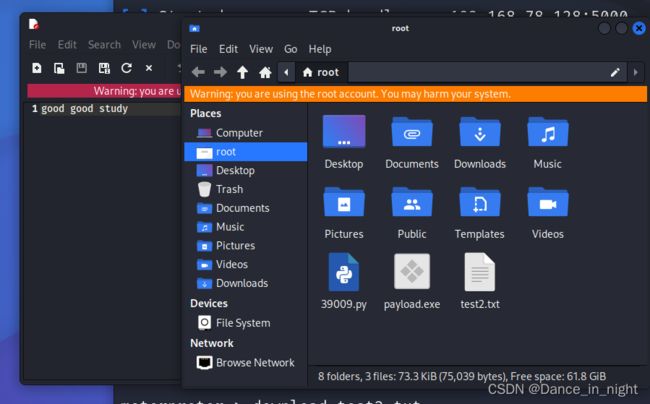Image resolution: width=650 pixels, height=404 pixels.
Task: Select File System under Devices
Action: click(243, 323)
